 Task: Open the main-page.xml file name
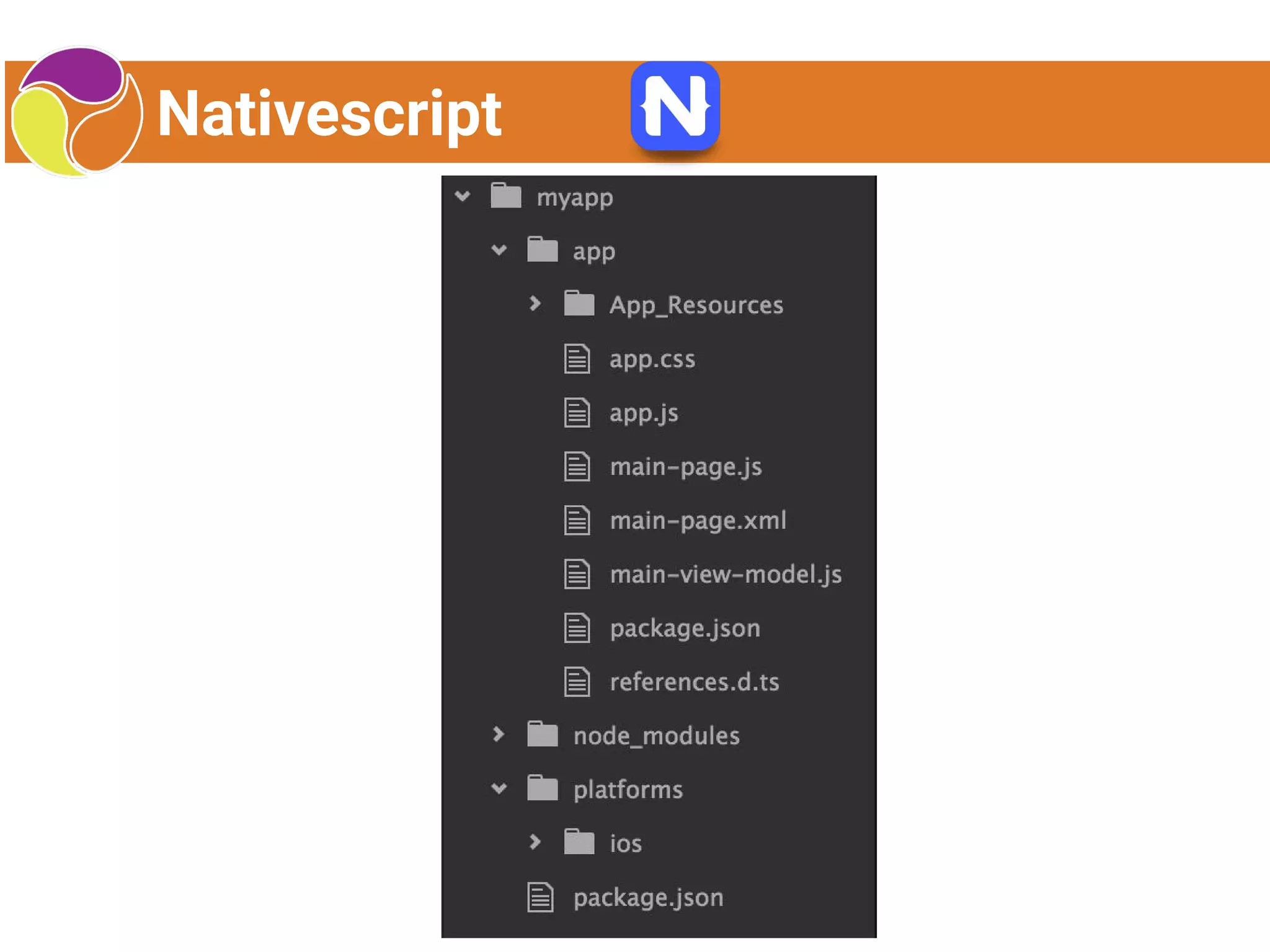(698, 521)
